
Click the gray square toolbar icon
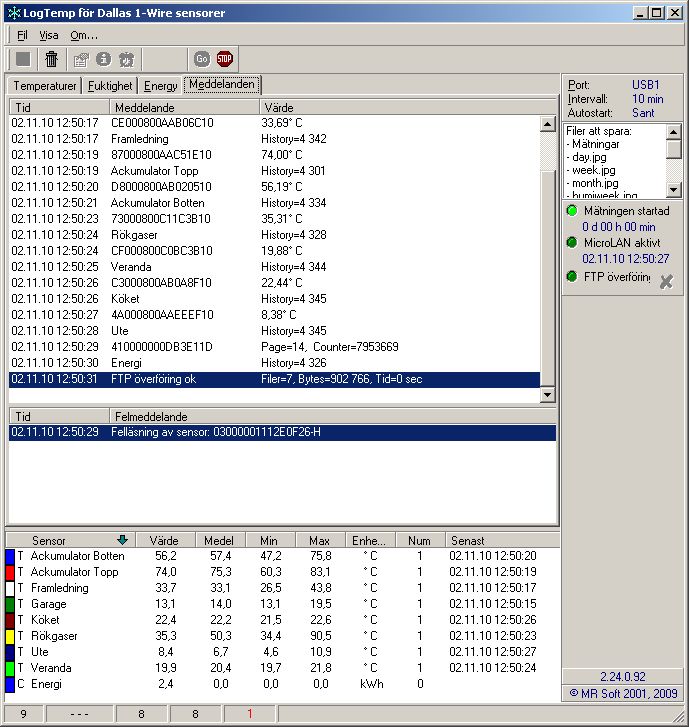pos(23,59)
